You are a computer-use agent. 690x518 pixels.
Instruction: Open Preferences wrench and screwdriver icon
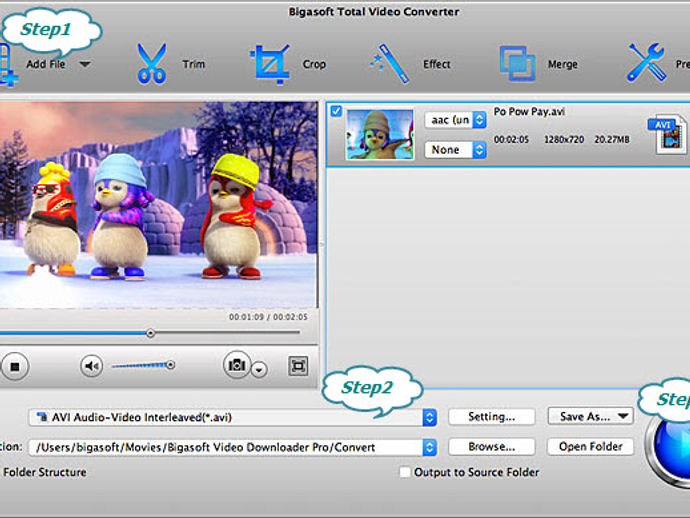click(646, 62)
